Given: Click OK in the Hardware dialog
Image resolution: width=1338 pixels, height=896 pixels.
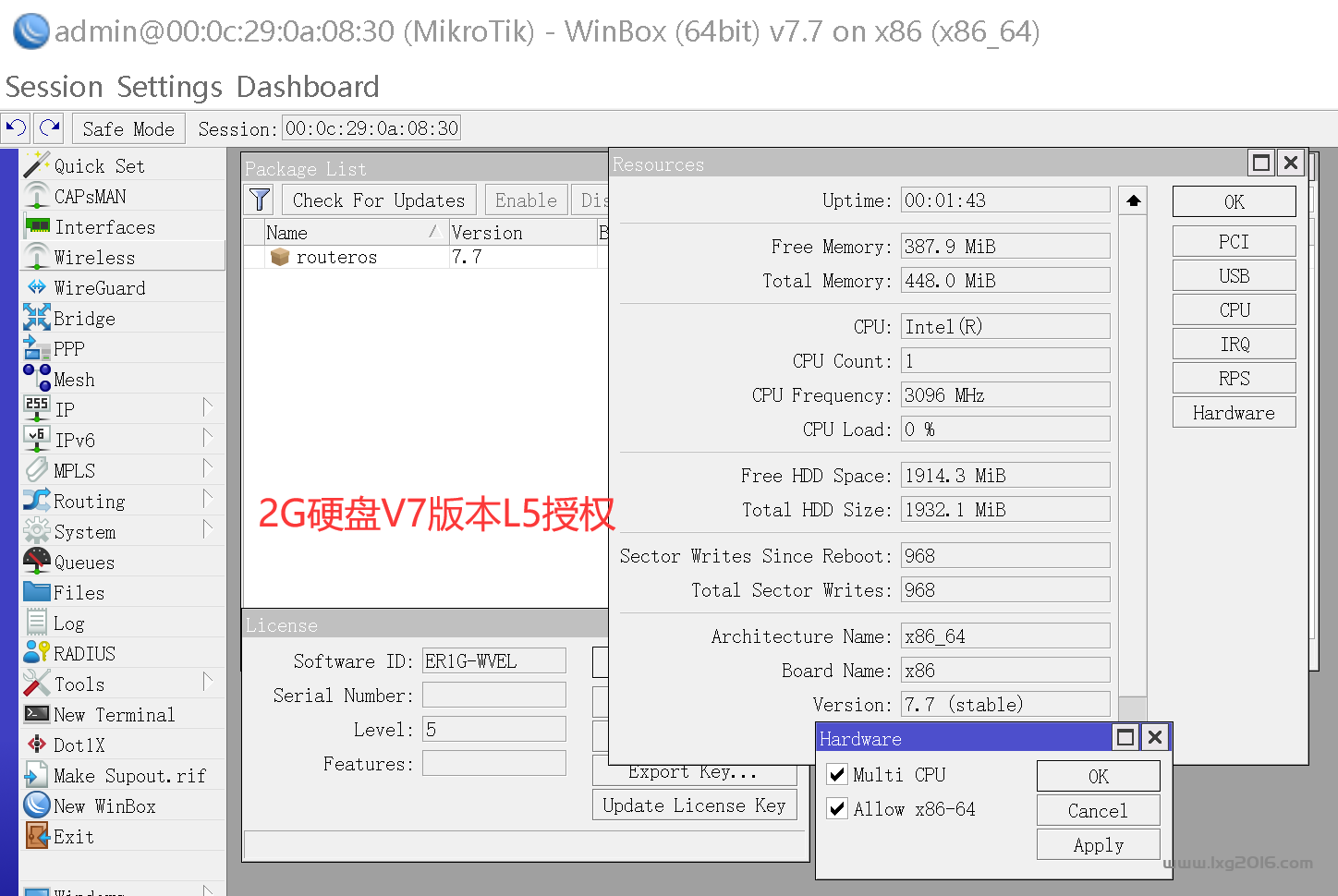Looking at the screenshot, I should pyautogui.click(x=1099, y=776).
